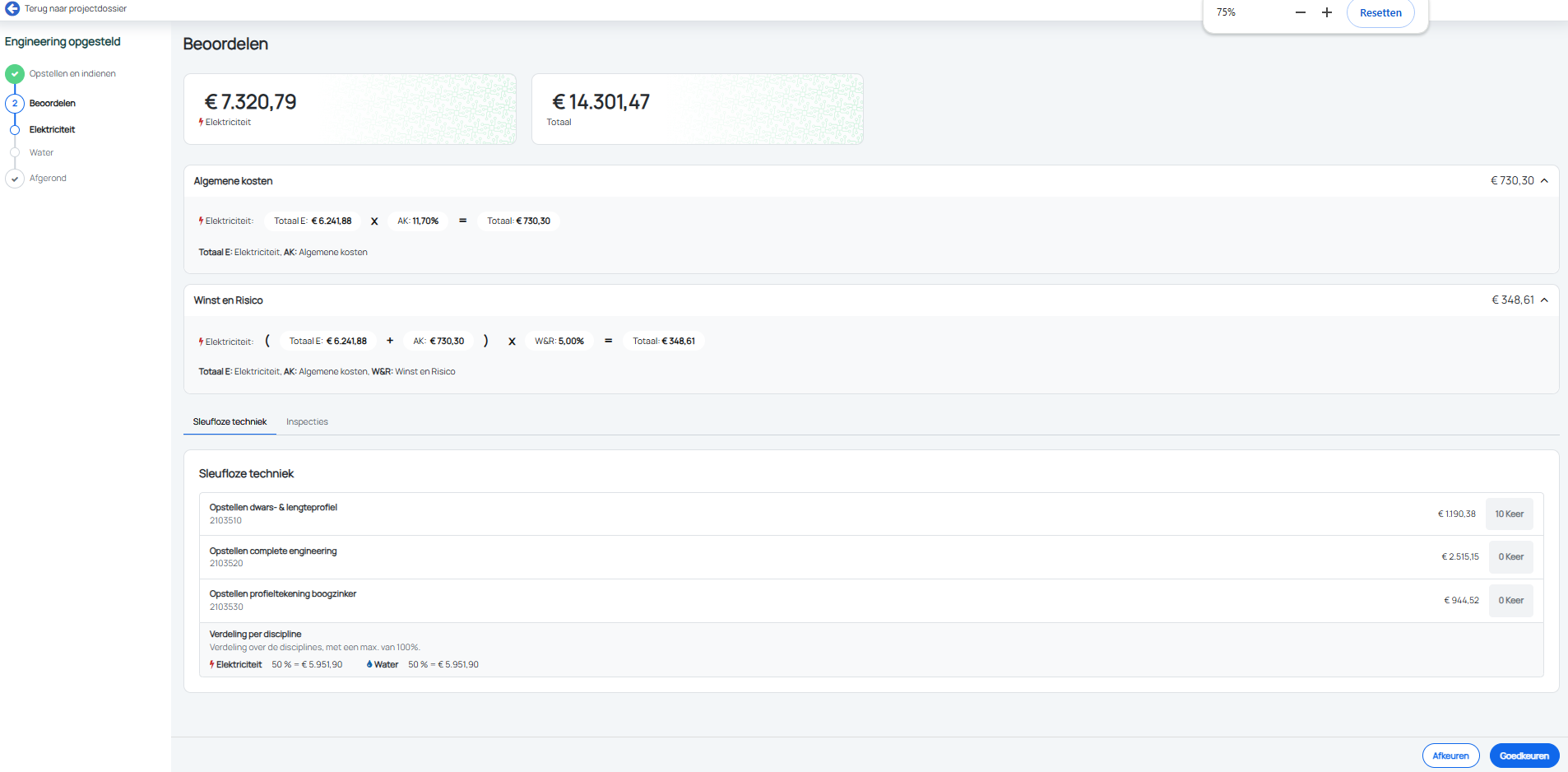Click '0 Keer' box for complete engineering
Viewport: 1568px width, 772px height.
1511,557
